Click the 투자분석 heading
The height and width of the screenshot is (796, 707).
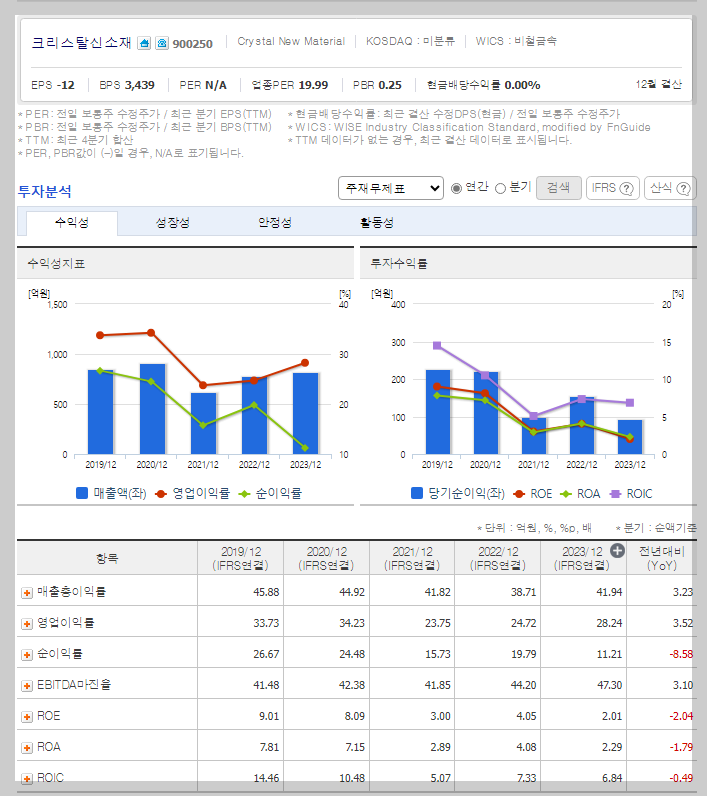[x=45, y=191]
